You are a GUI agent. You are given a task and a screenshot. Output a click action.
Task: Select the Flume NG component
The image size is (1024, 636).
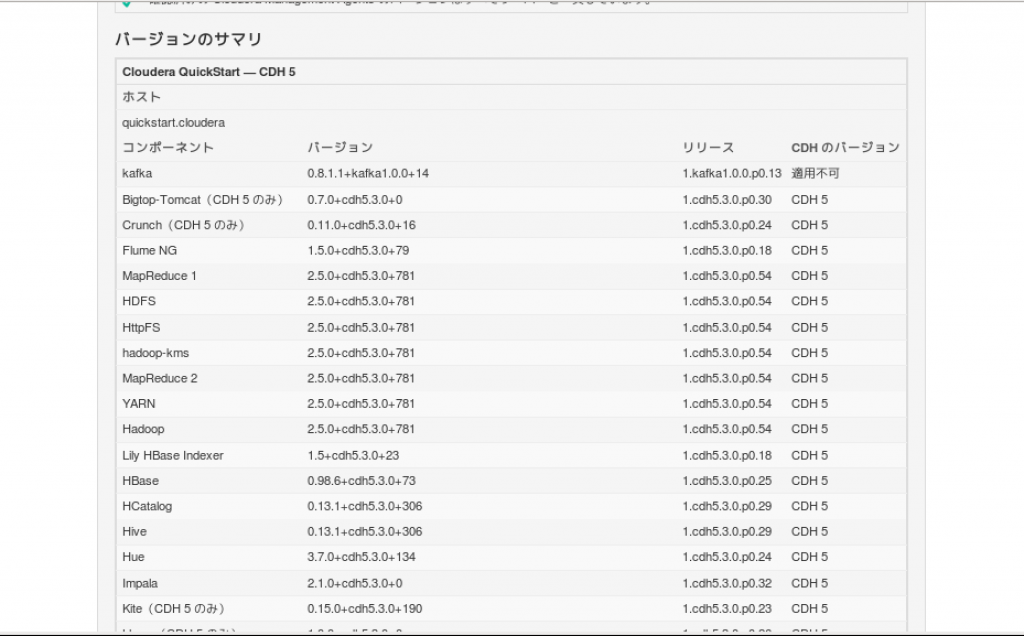150,251
